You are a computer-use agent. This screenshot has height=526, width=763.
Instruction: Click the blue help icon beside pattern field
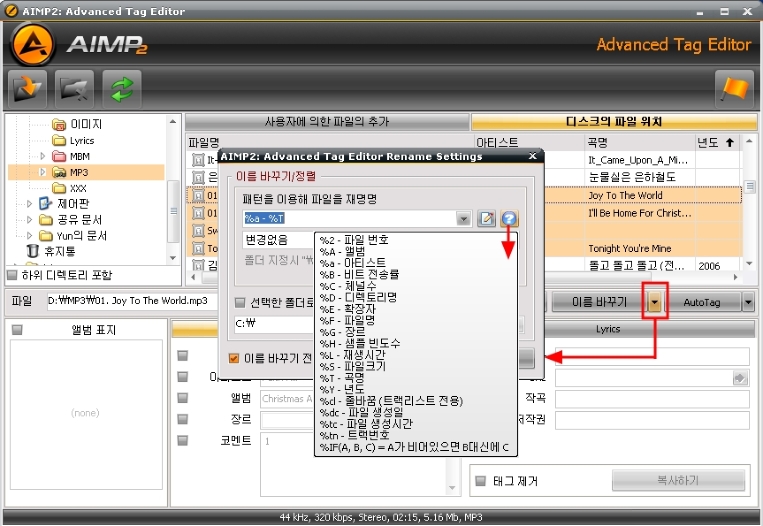[509, 218]
